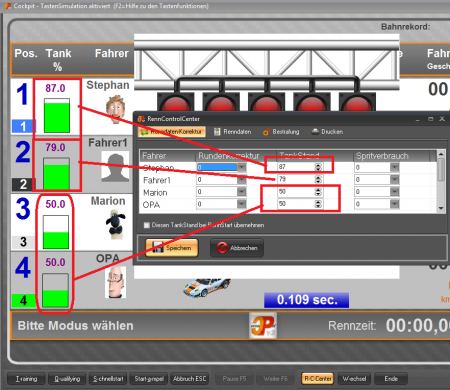Open the Renndaten tab
The image size is (450, 390).
232,132
